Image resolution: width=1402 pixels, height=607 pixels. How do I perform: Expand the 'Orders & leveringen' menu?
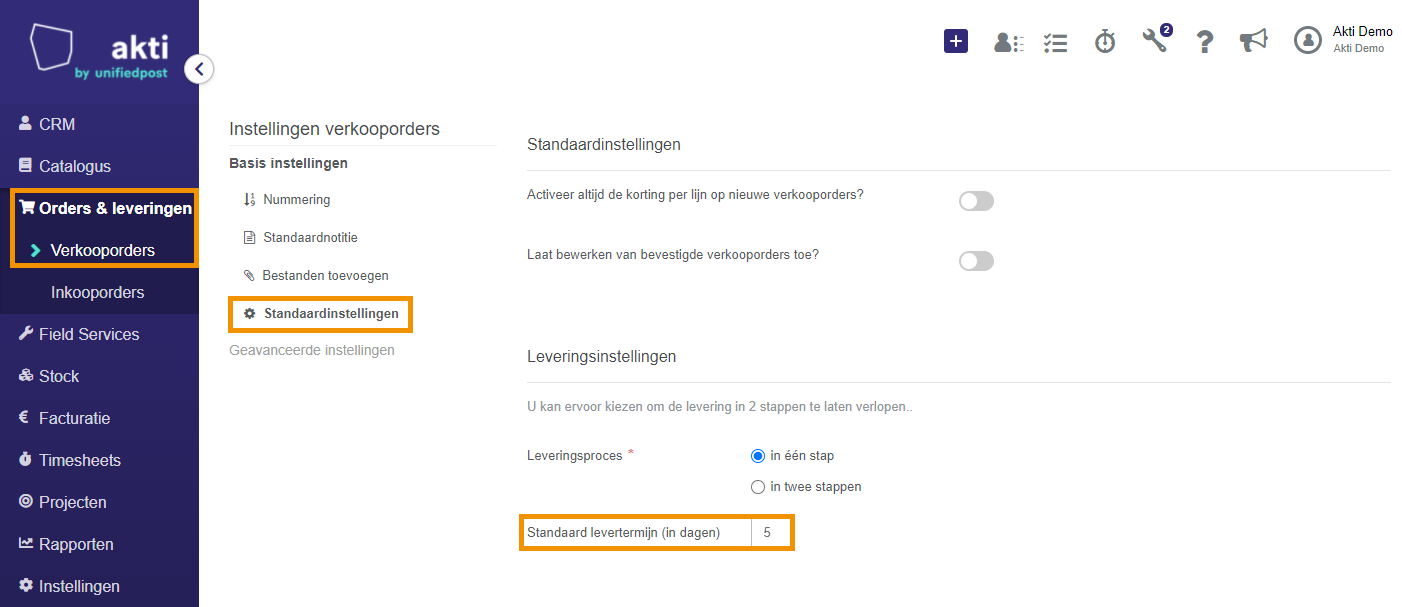[x=105, y=208]
